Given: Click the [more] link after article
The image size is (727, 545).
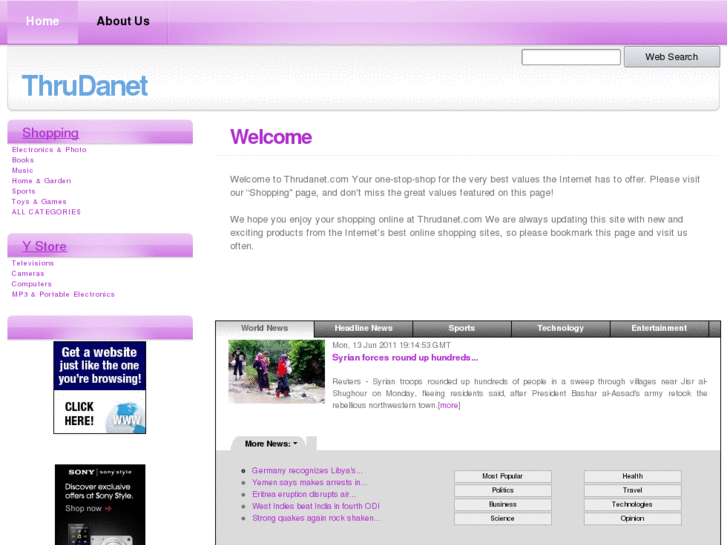Looking at the screenshot, I should point(449,405).
